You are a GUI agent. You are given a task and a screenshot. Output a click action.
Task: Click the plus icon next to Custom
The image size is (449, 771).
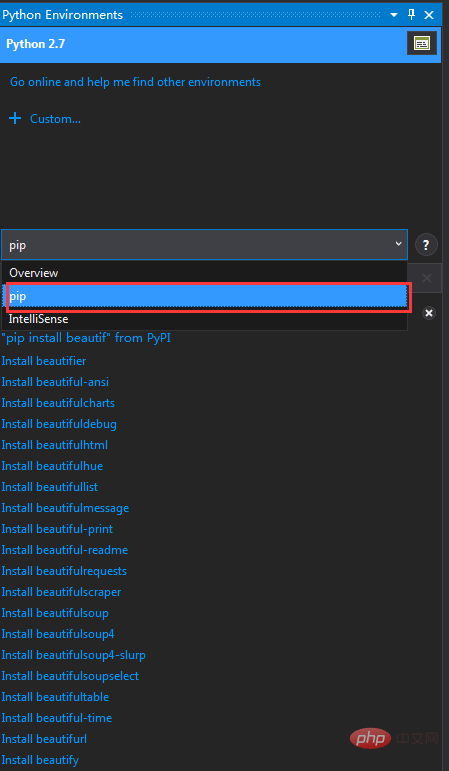point(15,119)
